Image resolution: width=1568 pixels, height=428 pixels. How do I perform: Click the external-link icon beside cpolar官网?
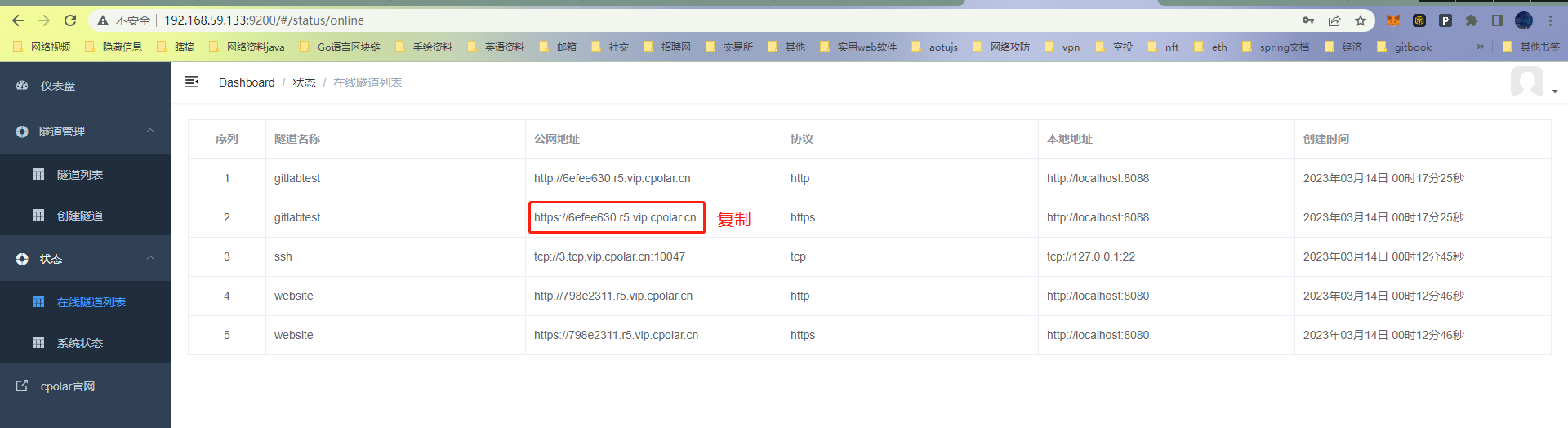pyautogui.click(x=22, y=386)
